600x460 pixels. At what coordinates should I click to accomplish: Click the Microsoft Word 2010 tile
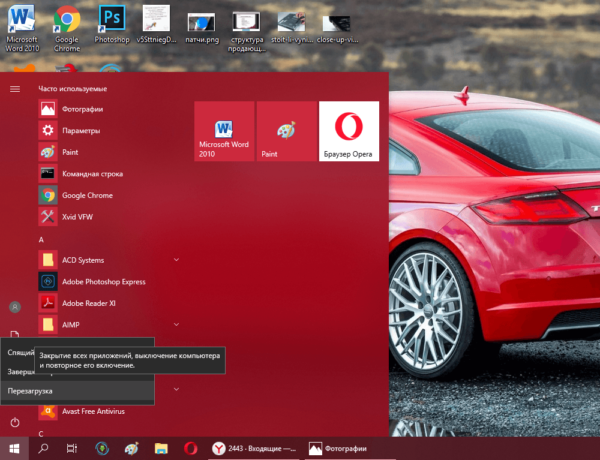[224, 131]
